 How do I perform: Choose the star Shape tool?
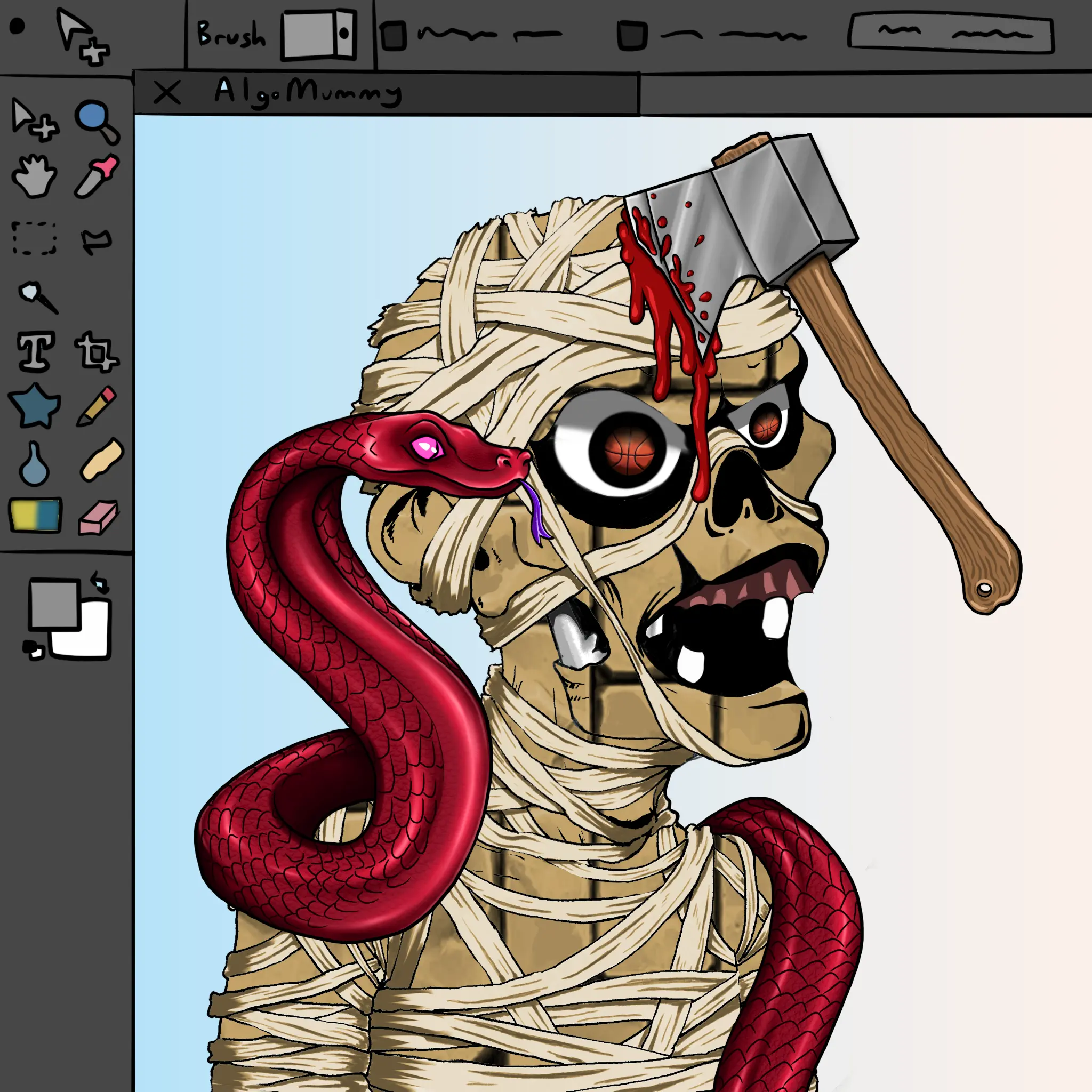click(35, 406)
